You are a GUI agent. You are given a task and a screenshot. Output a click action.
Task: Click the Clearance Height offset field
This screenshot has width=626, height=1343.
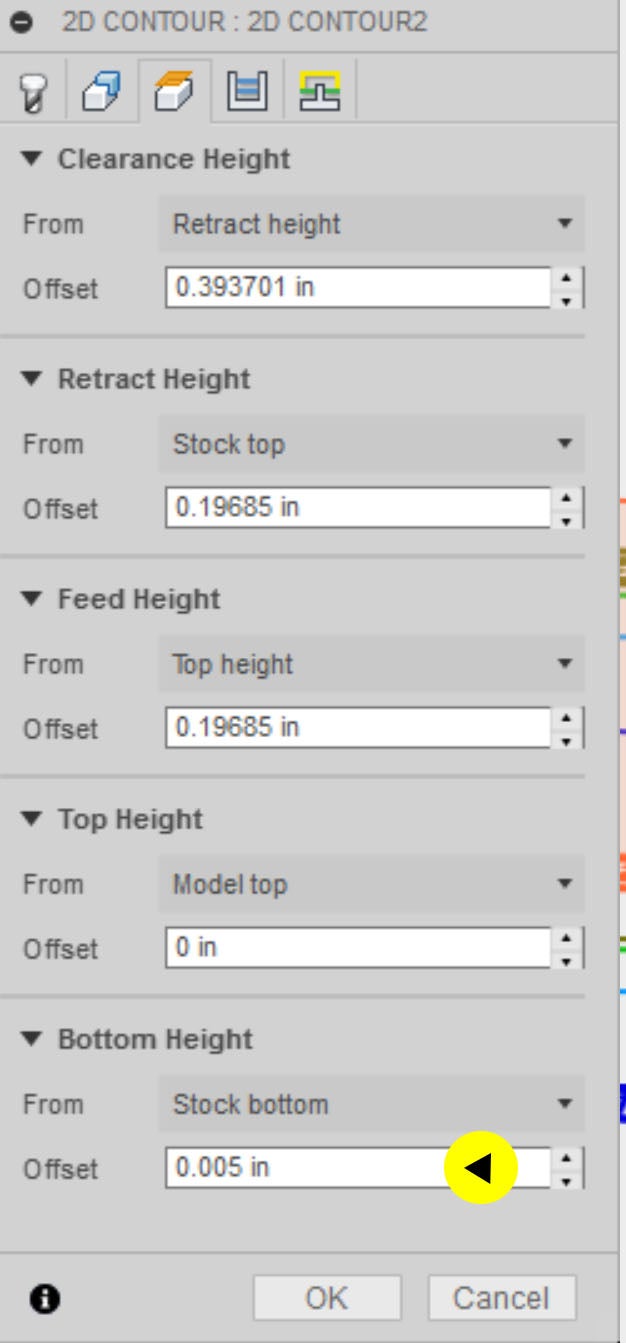pos(357,288)
